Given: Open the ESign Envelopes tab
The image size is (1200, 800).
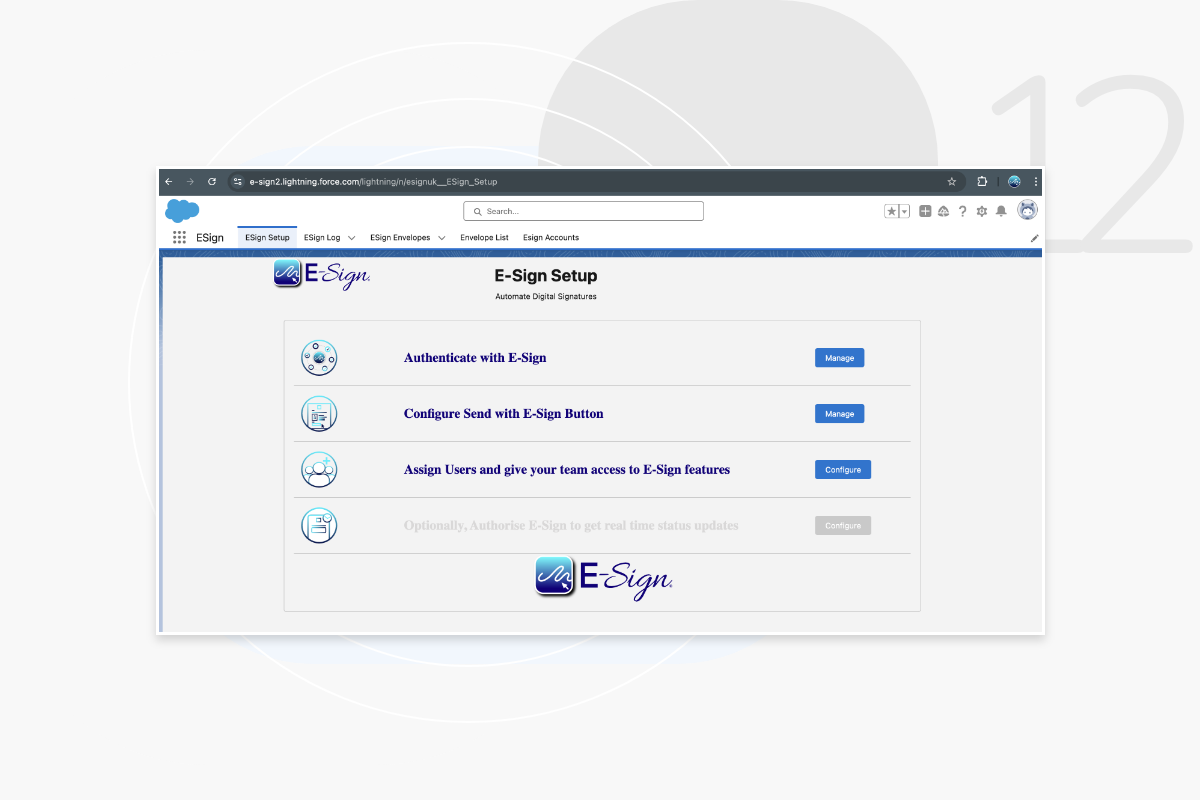Looking at the screenshot, I should click(x=400, y=237).
